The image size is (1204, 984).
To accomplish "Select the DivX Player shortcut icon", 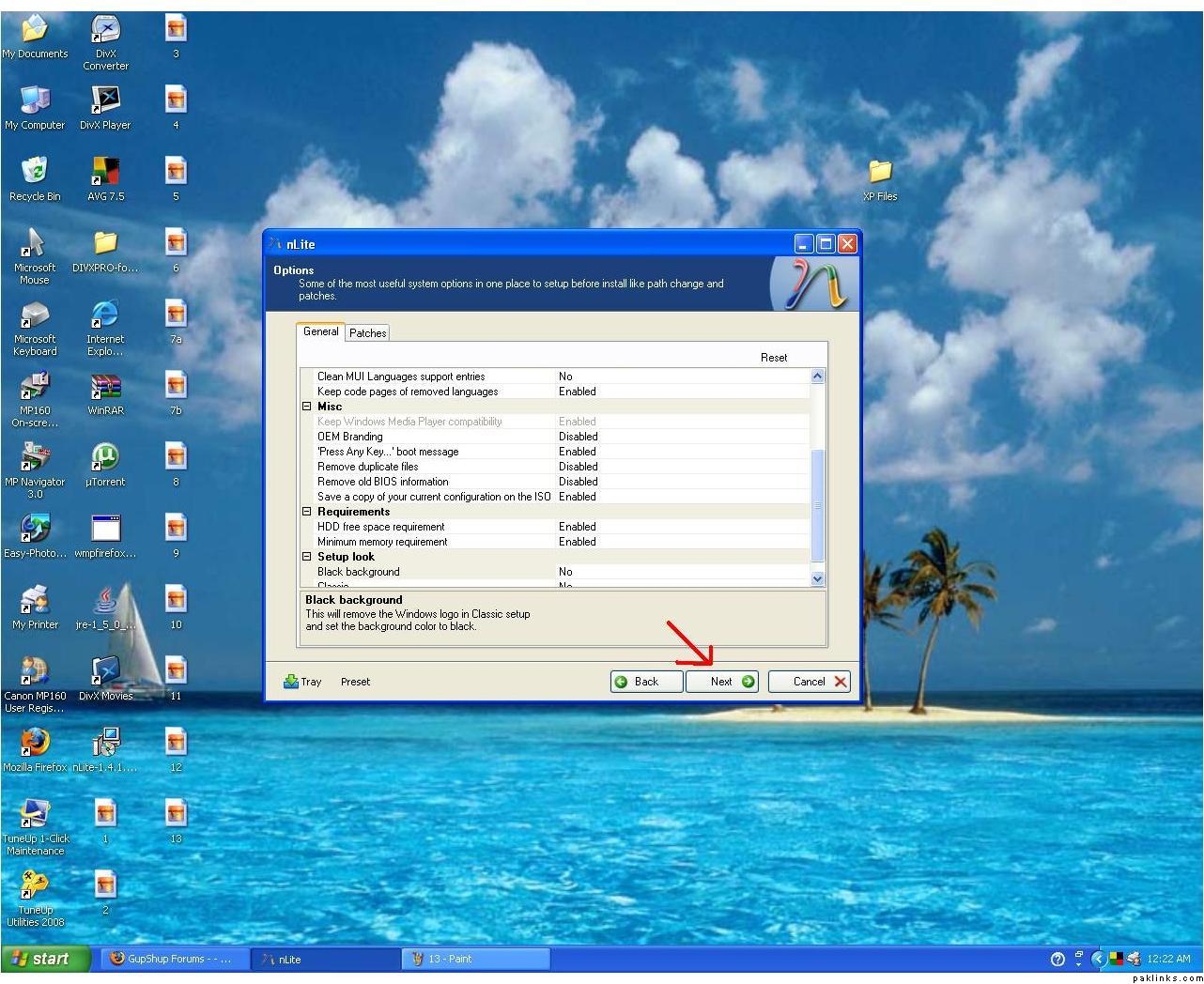I will click(105, 101).
